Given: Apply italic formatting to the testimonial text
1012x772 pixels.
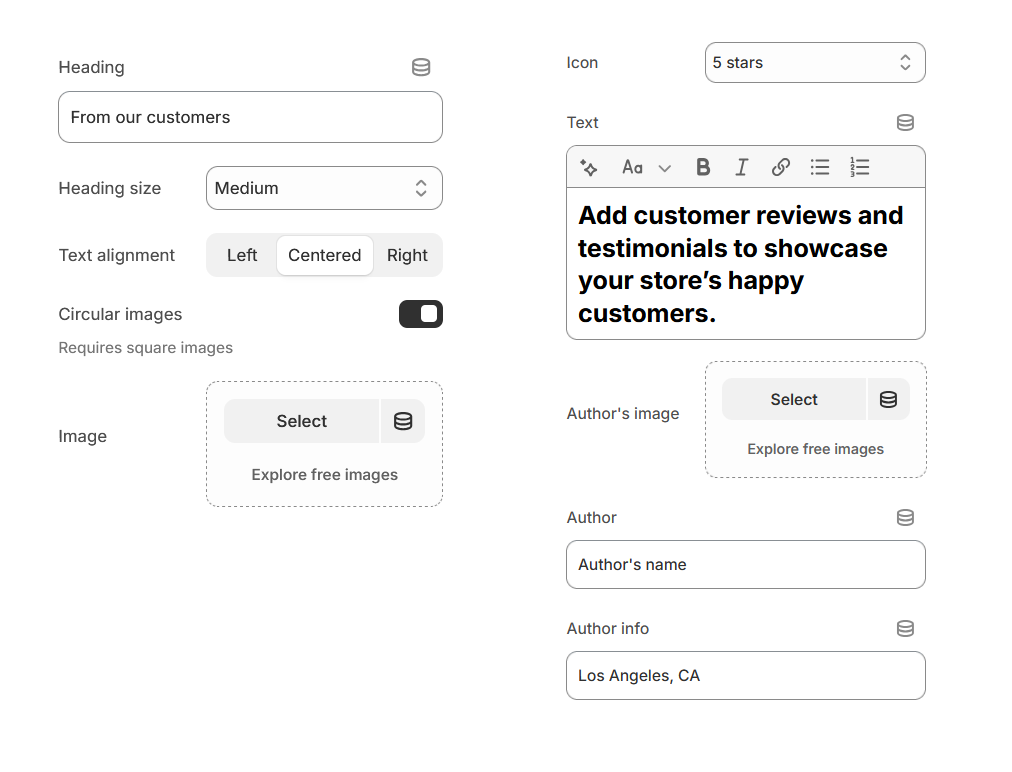Looking at the screenshot, I should click(741, 167).
